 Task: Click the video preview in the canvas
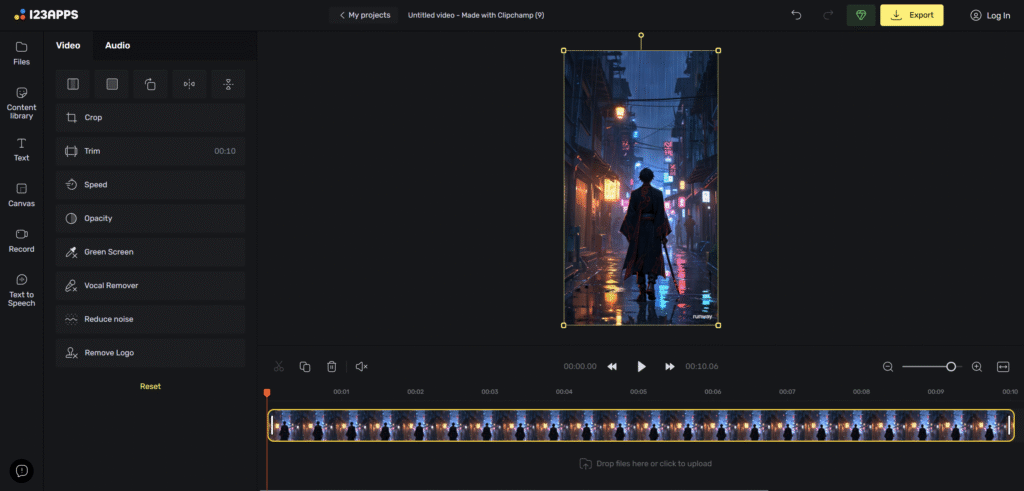tap(641, 187)
